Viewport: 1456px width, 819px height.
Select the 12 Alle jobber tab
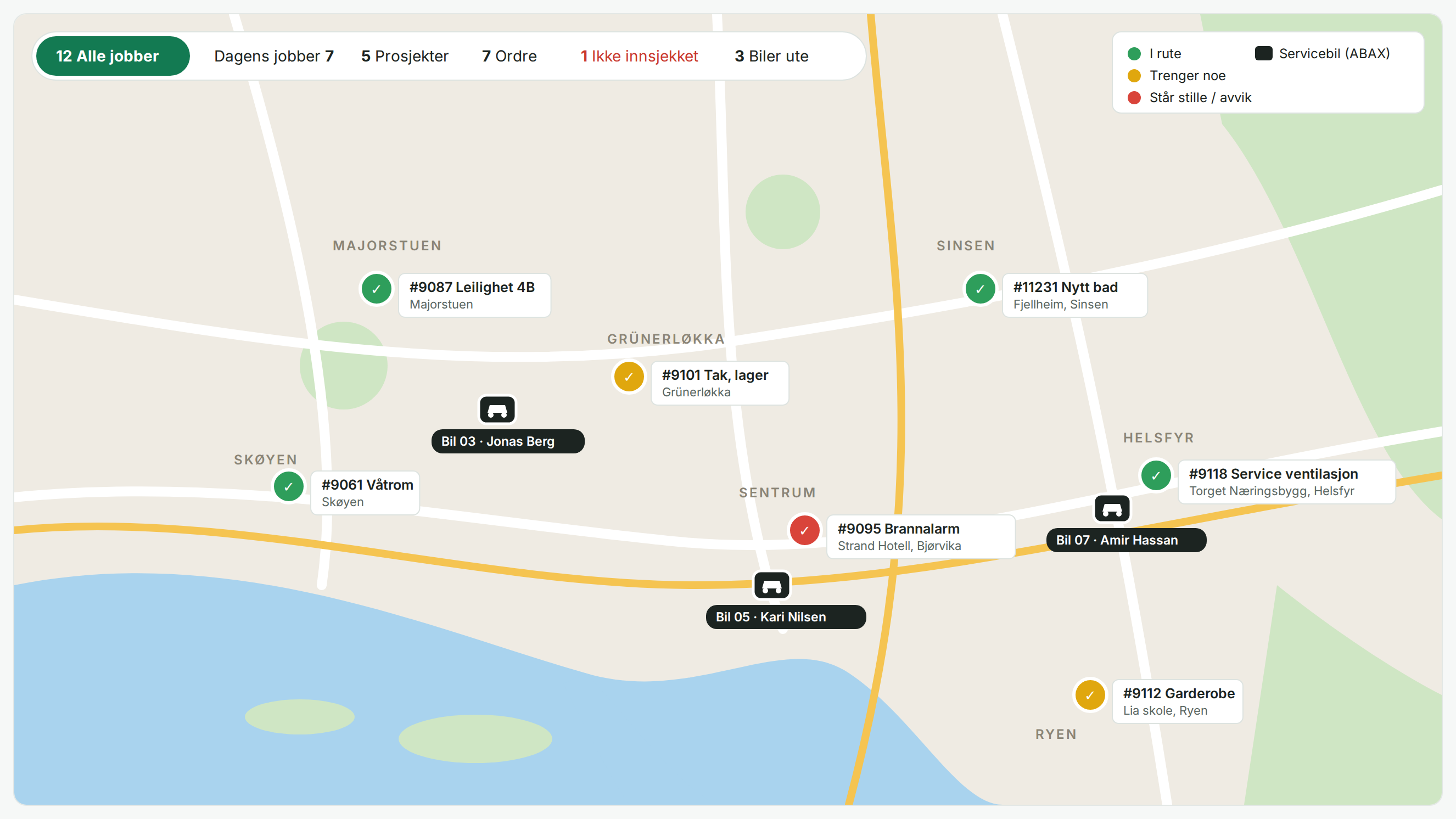(x=113, y=56)
